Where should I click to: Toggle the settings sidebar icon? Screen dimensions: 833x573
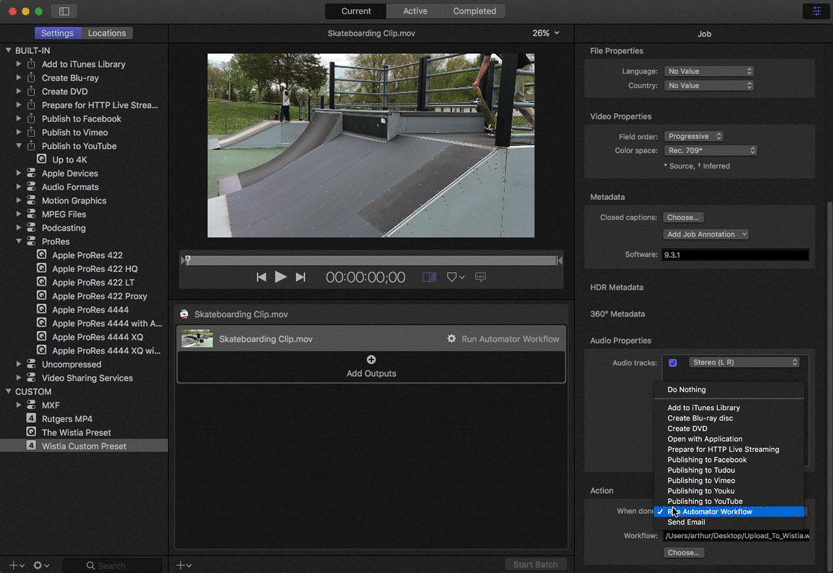pos(64,11)
